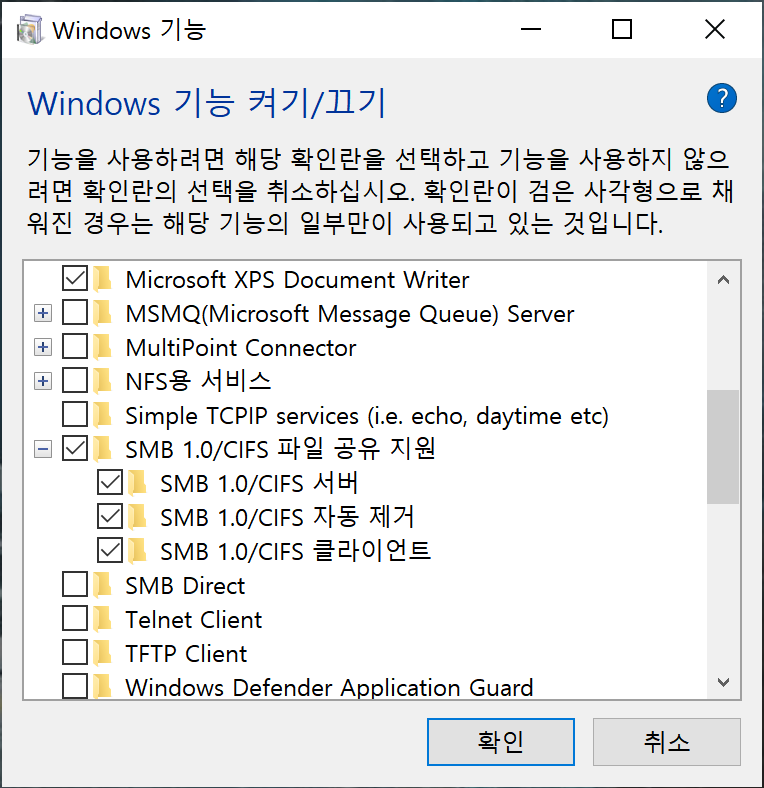Select the Telnet Client row label
This screenshot has height=788, width=764.
pos(194,620)
